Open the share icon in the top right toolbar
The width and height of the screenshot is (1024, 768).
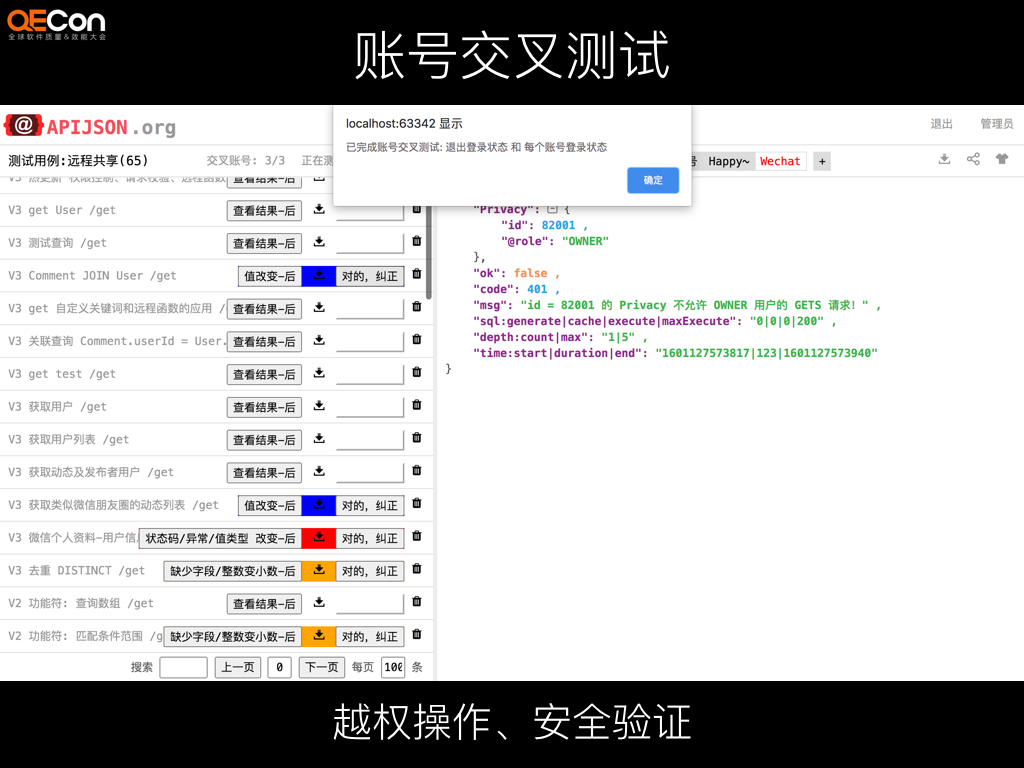(972, 158)
